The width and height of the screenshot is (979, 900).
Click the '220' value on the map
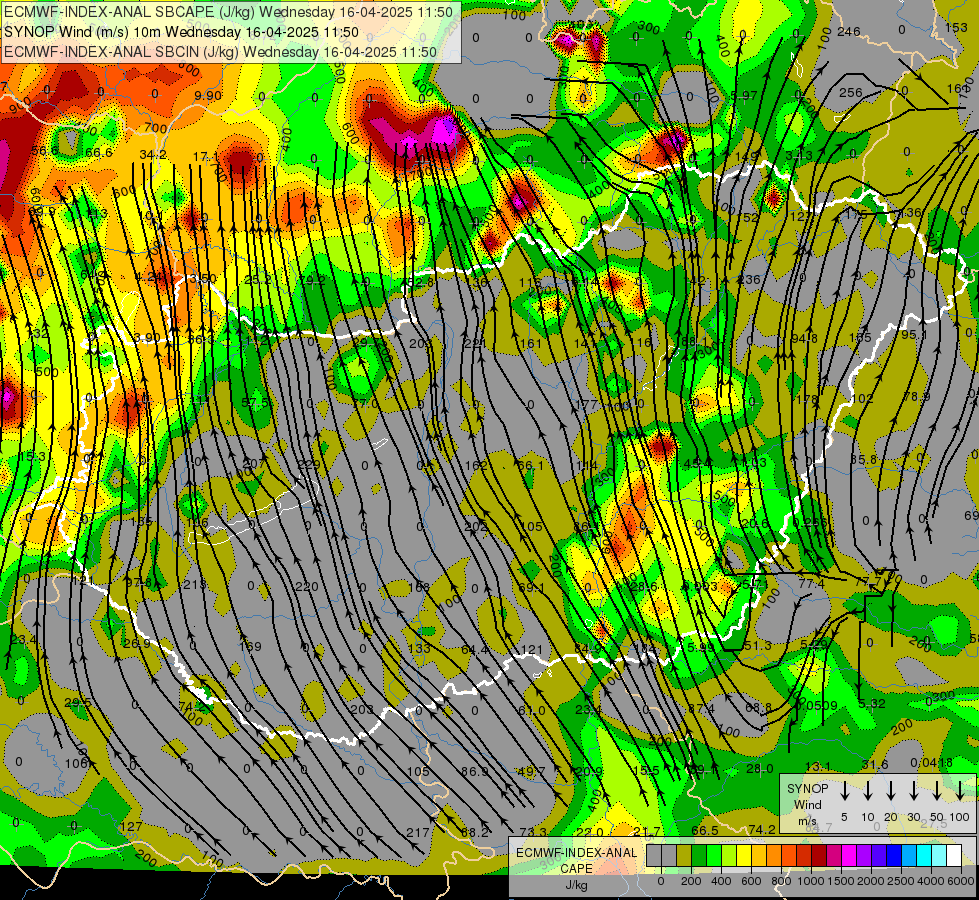click(x=307, y=586)
